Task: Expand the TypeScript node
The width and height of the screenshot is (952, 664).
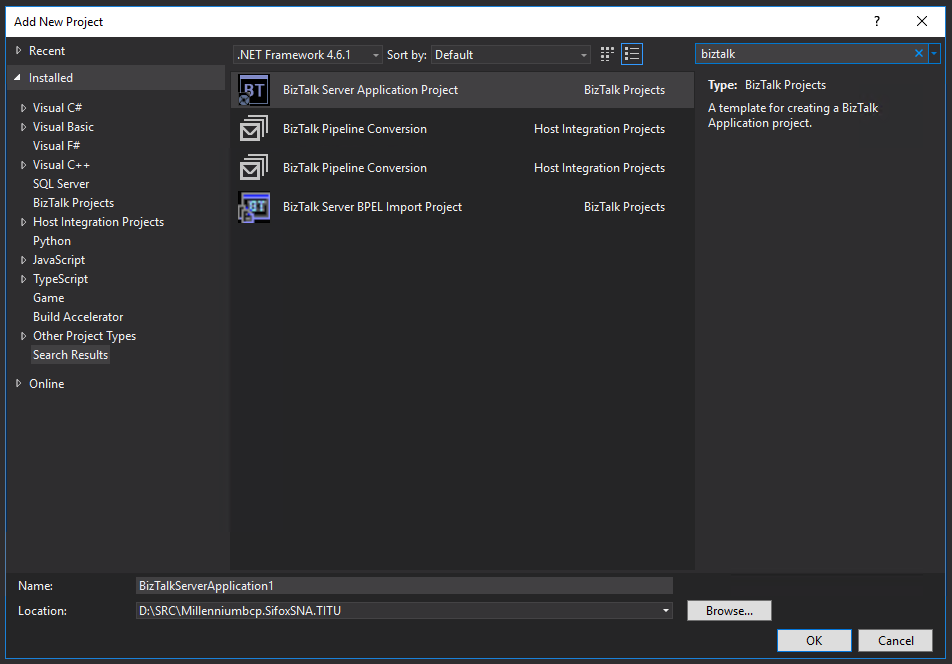Action: [23, 279]
